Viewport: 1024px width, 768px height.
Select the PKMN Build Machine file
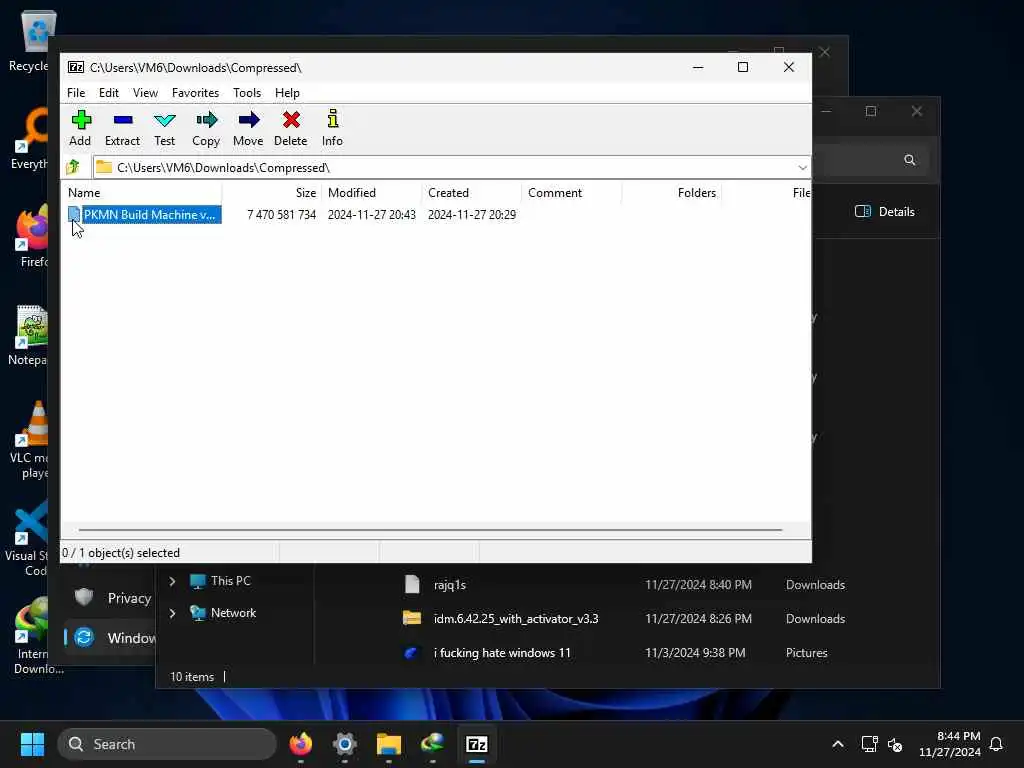point(144,214)
